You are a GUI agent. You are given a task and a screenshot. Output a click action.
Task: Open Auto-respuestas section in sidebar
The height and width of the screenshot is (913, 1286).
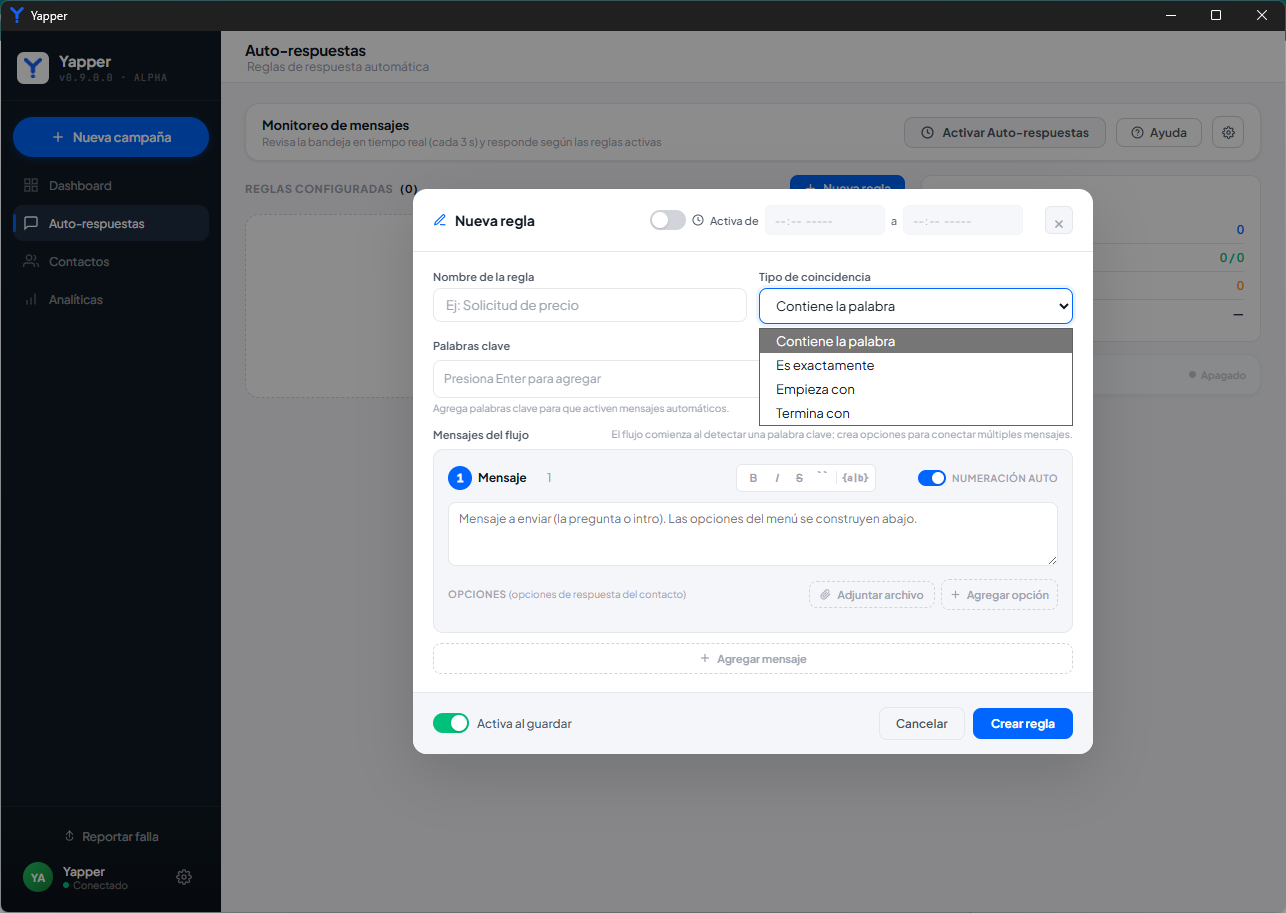(110, 224)
